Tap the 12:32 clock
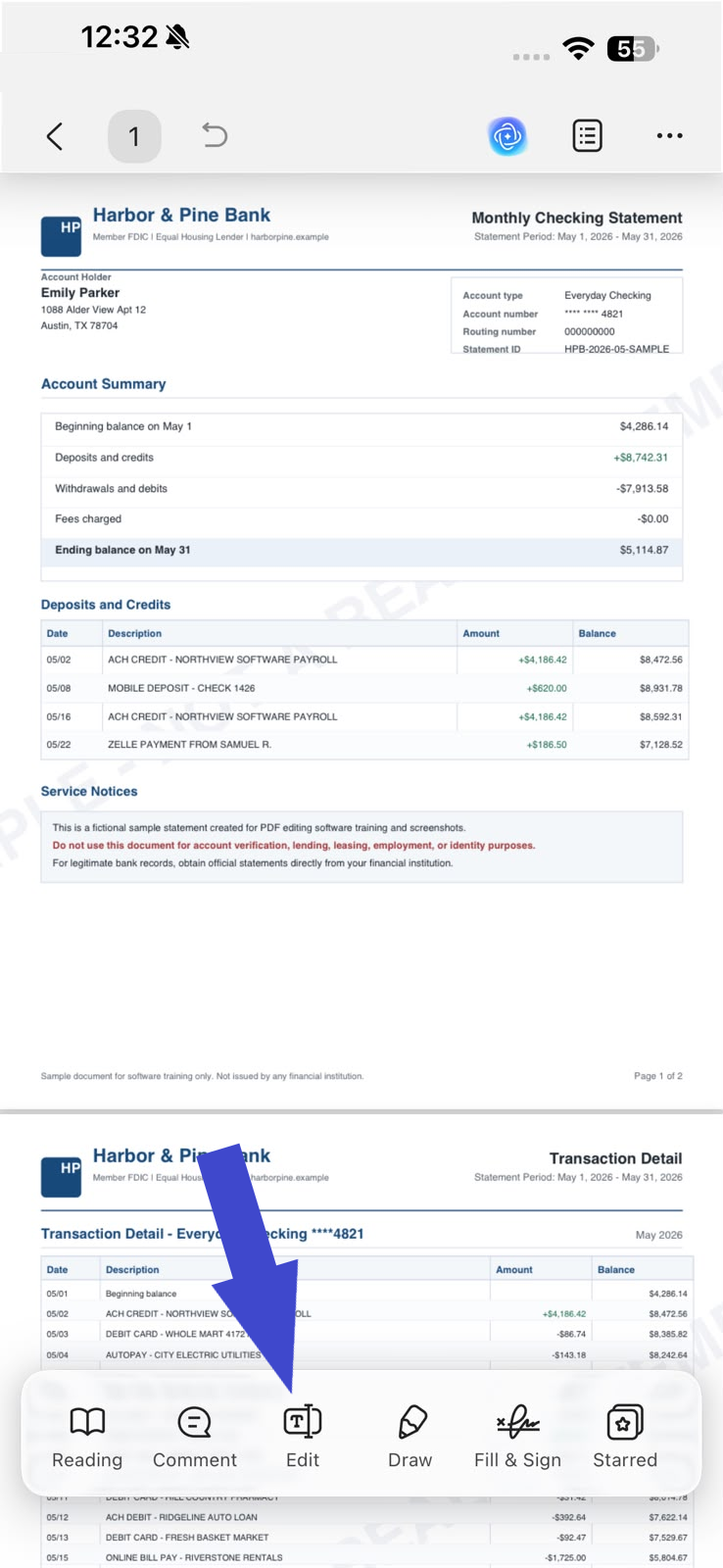The height and width of the screenshot is (1568, 723). point(119,37)
